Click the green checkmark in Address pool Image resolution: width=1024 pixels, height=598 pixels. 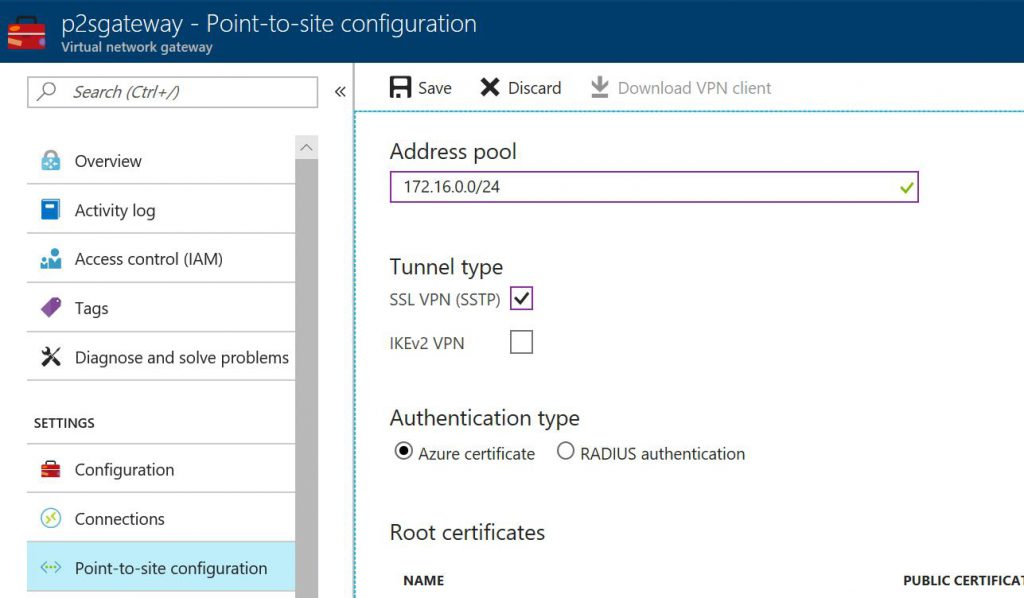click(x=906, y=188)
